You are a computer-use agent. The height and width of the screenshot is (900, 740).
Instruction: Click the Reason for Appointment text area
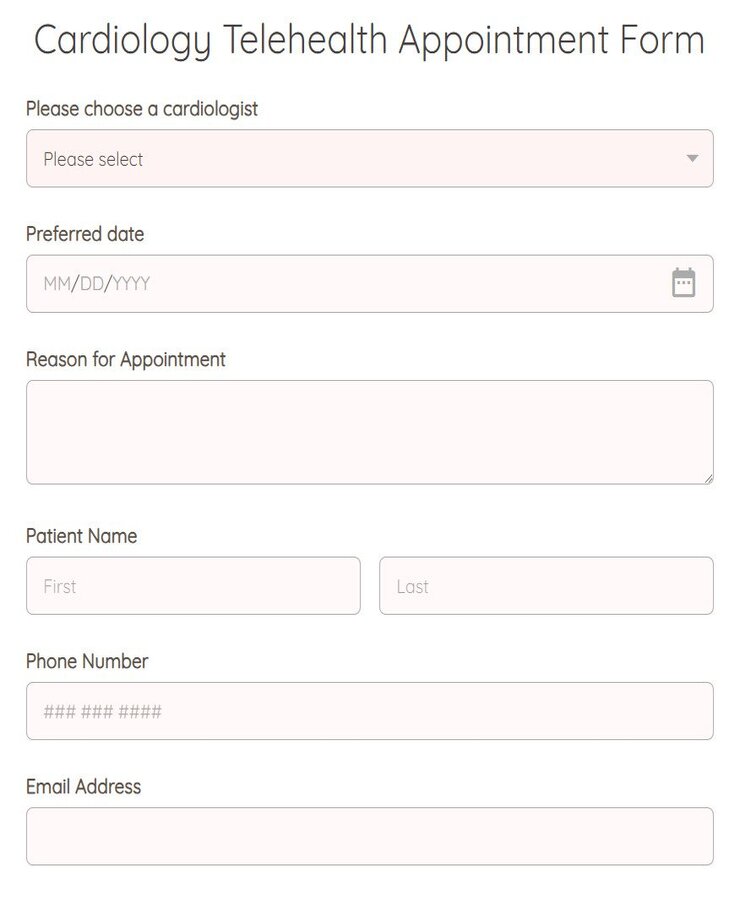[370, 430]
